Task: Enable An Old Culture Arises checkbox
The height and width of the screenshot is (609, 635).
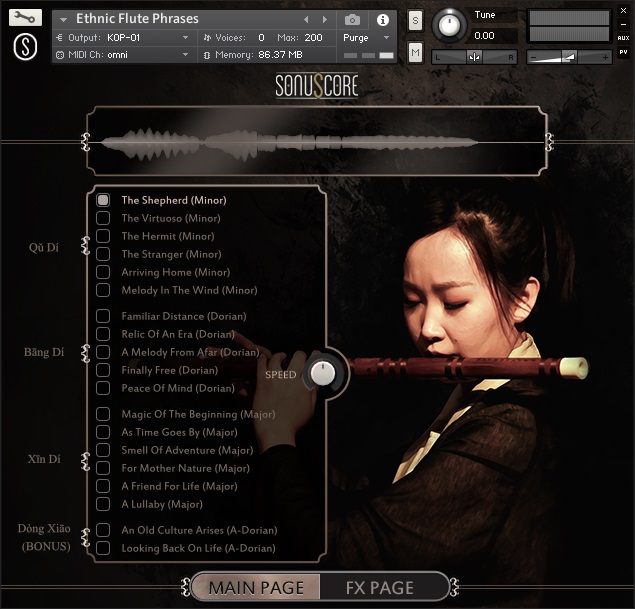Action: click(x=103, y=530)
